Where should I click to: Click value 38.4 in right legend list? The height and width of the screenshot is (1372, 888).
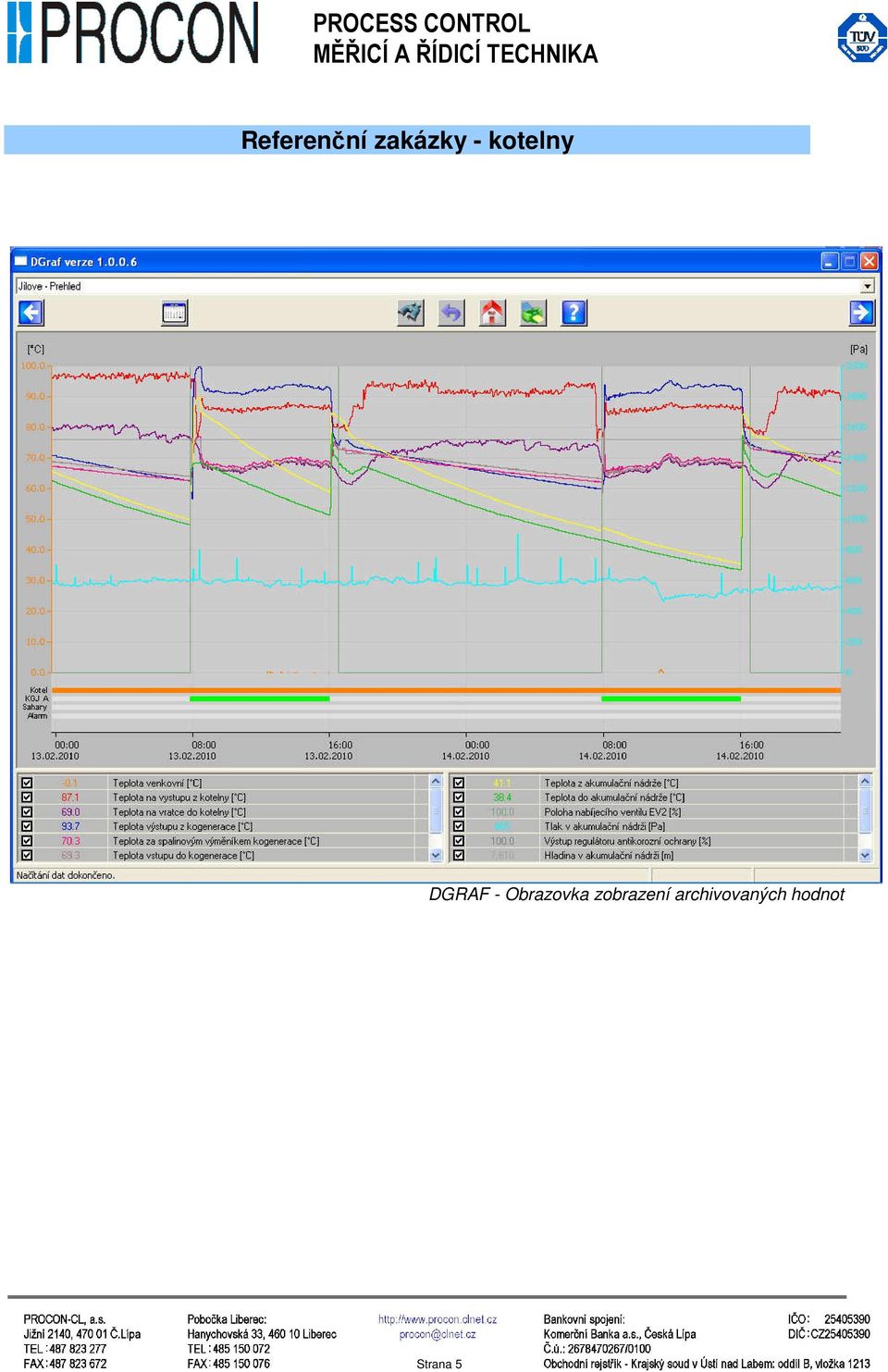(x=501, y=797)
